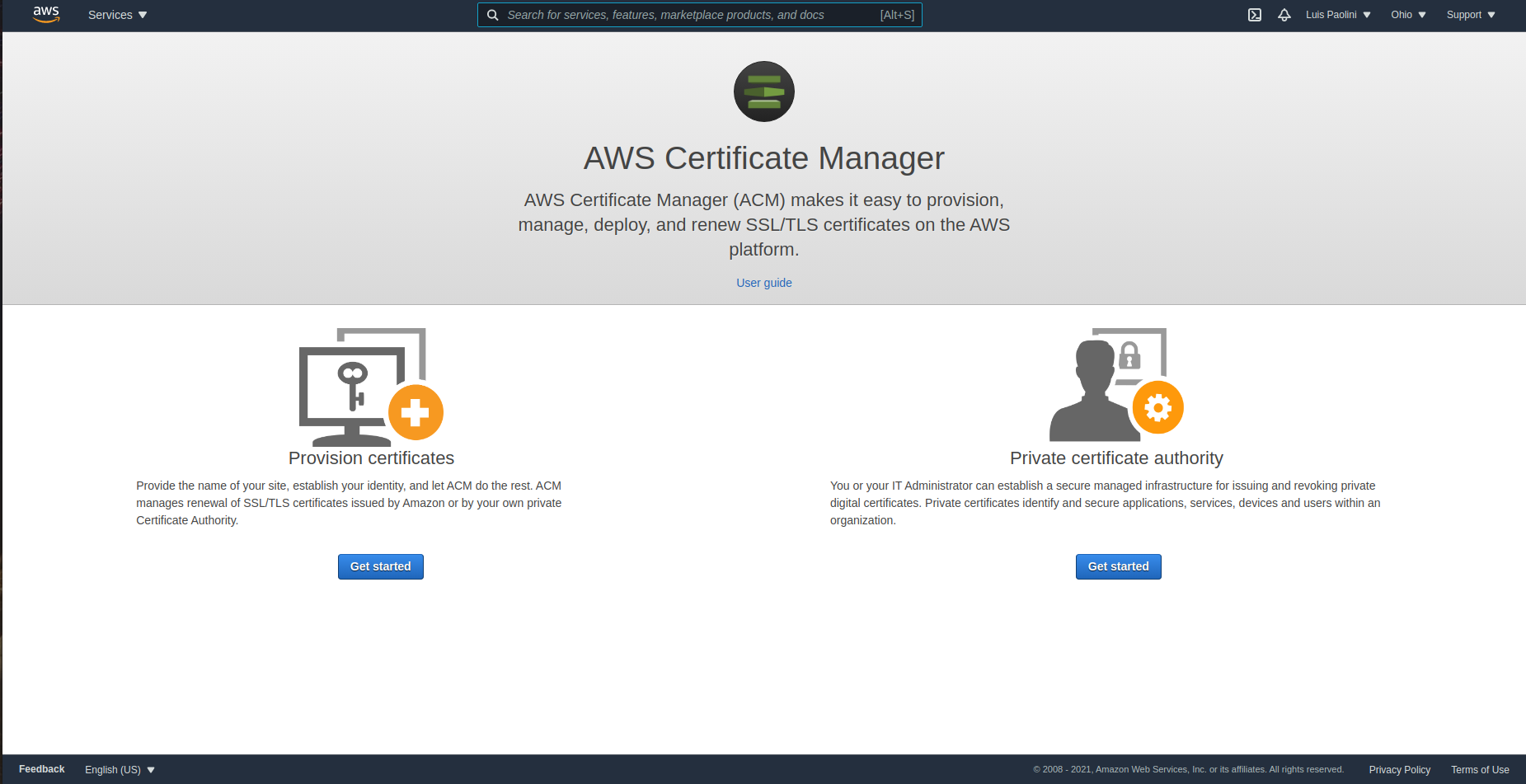Get started with Provision certificates
The height and width of the screenshot is (784, 1526).
pyautogui.click(x=381, y=566)
